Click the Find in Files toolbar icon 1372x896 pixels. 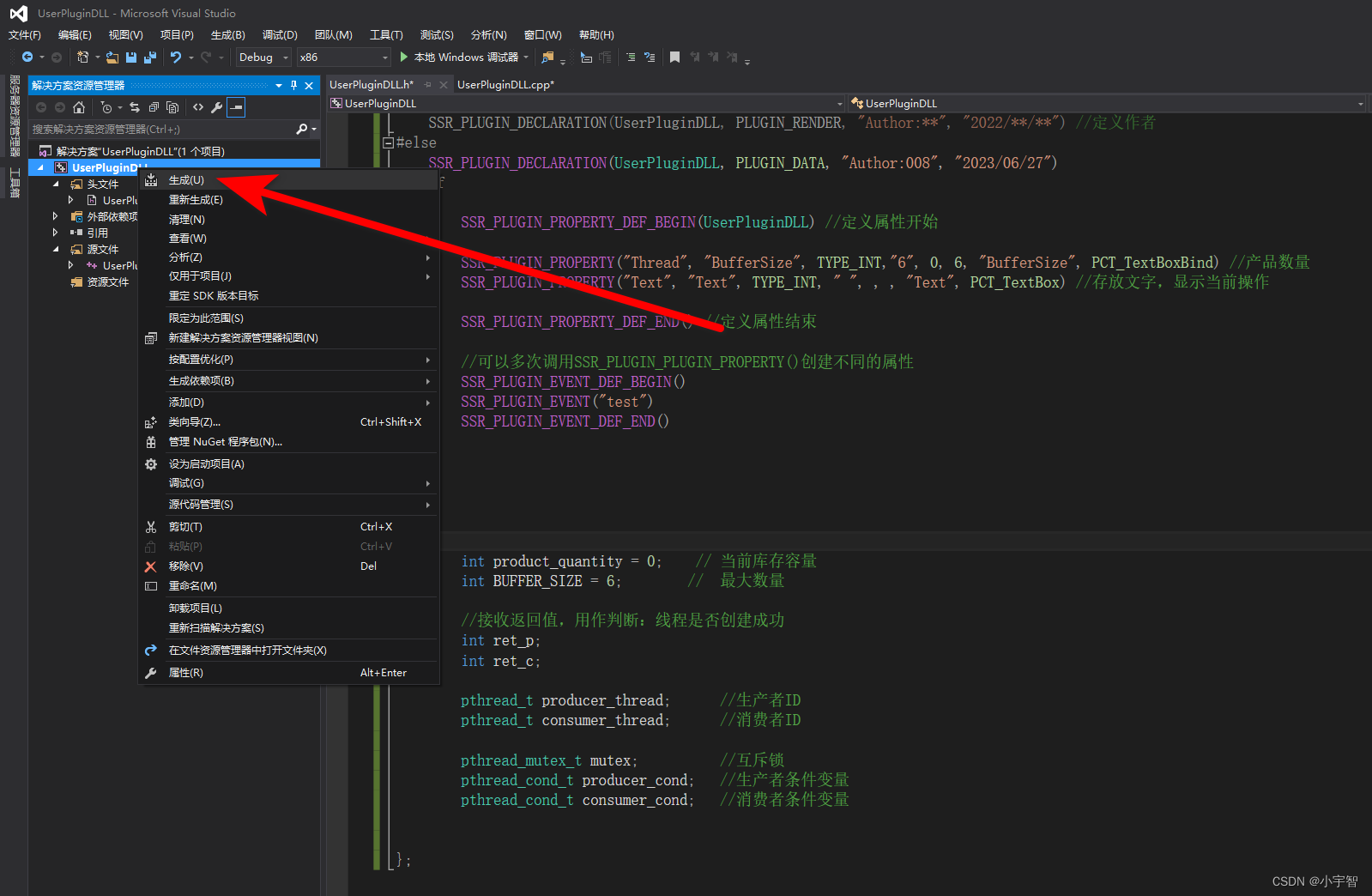click(547, 58)
